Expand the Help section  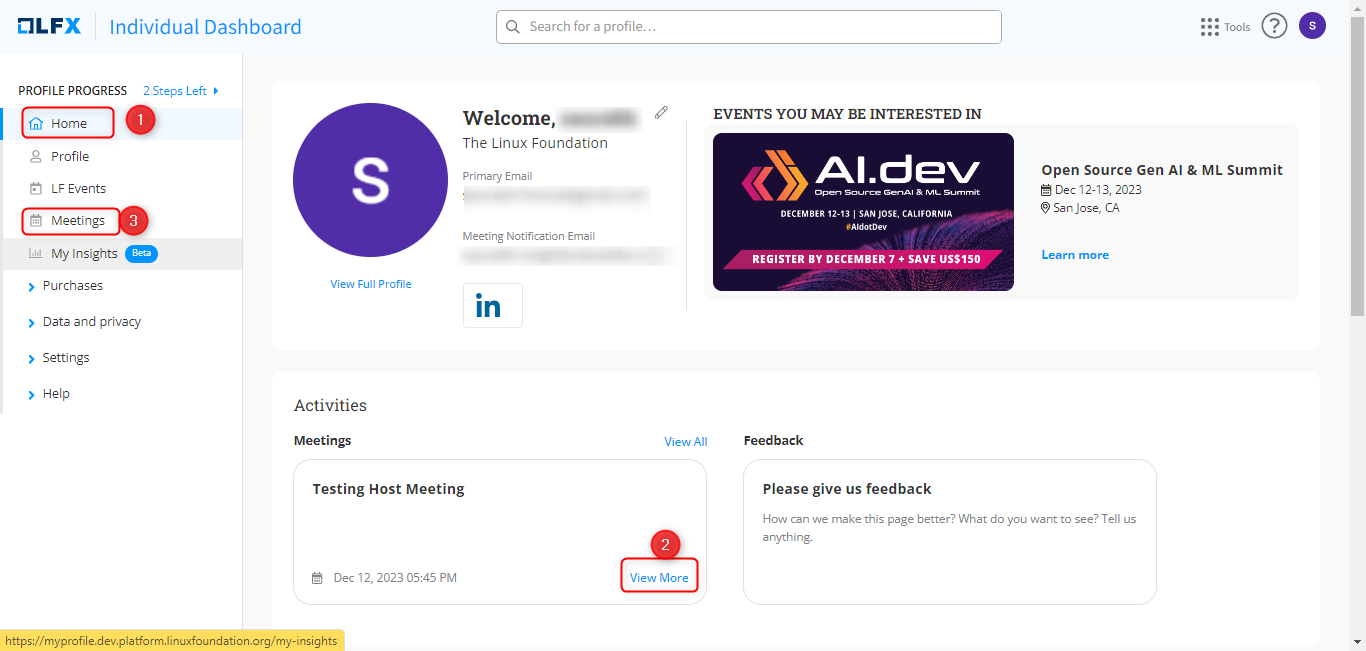(56, 394)
